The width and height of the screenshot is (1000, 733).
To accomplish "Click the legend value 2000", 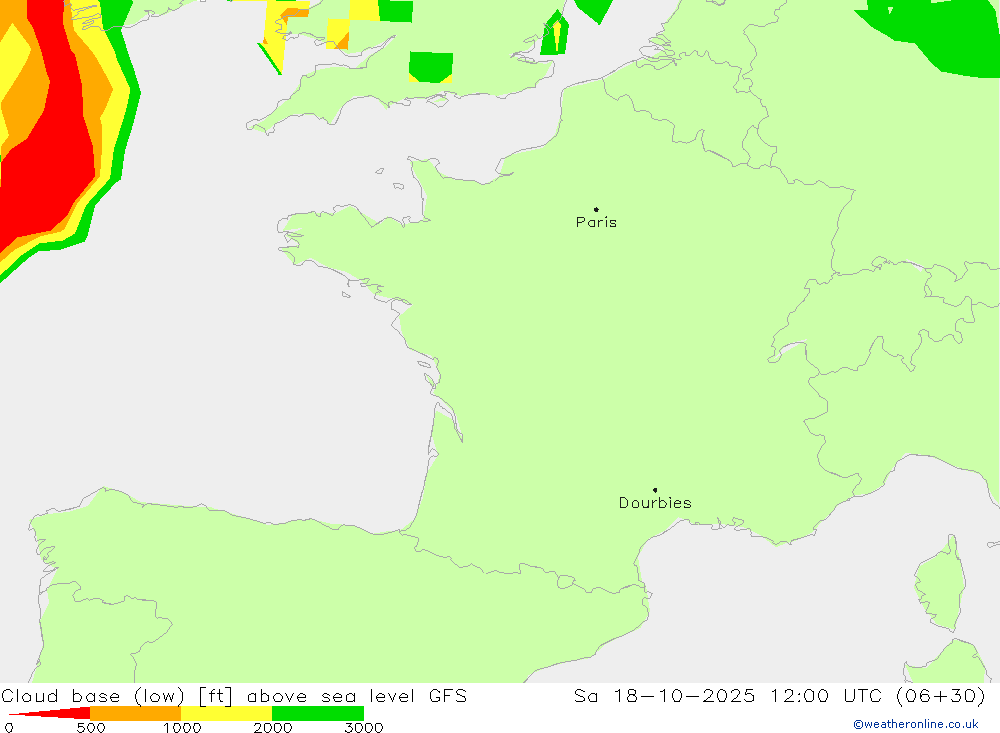I will [272, 727].
